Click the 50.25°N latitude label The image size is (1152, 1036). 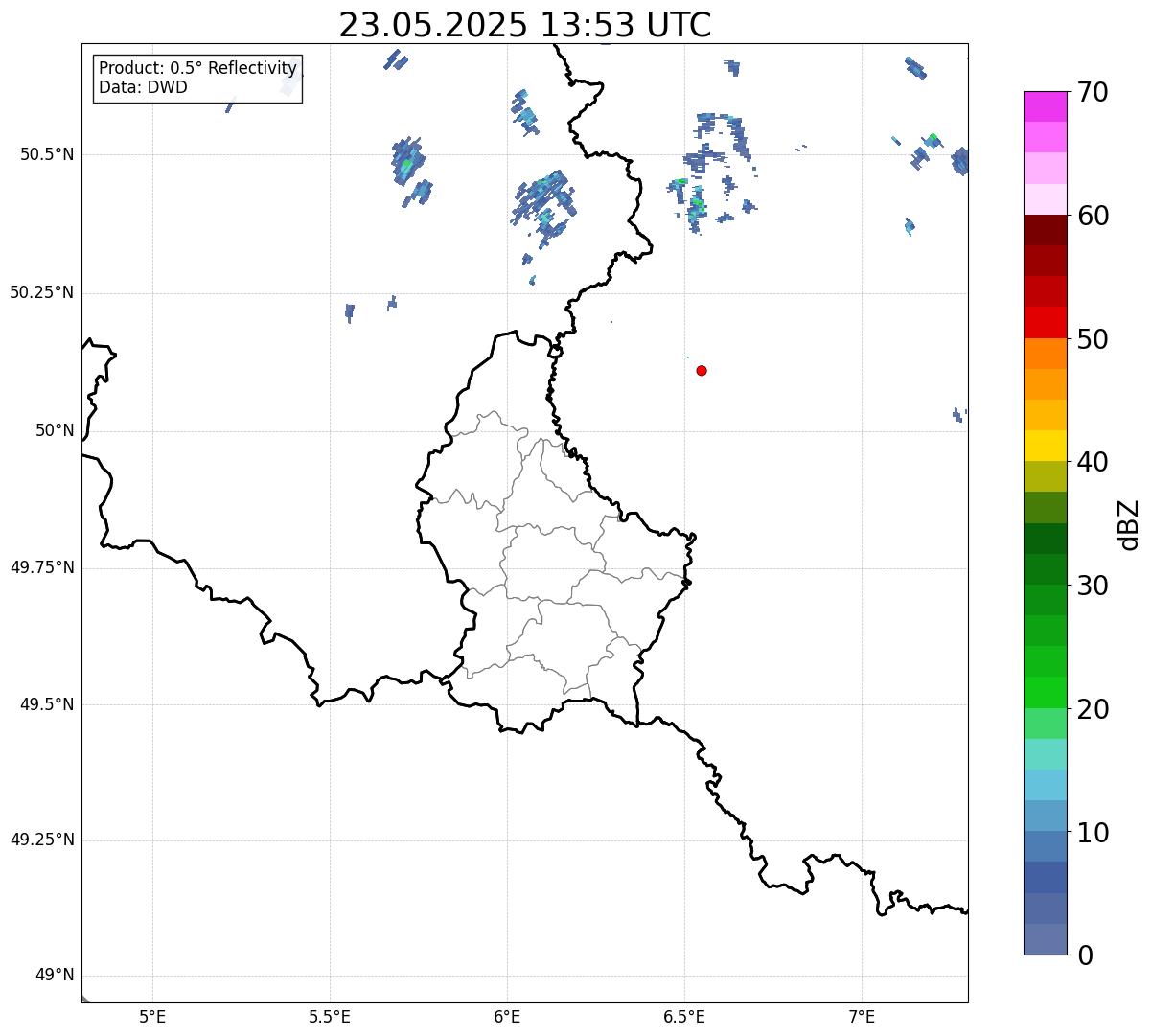coord(41,292)
